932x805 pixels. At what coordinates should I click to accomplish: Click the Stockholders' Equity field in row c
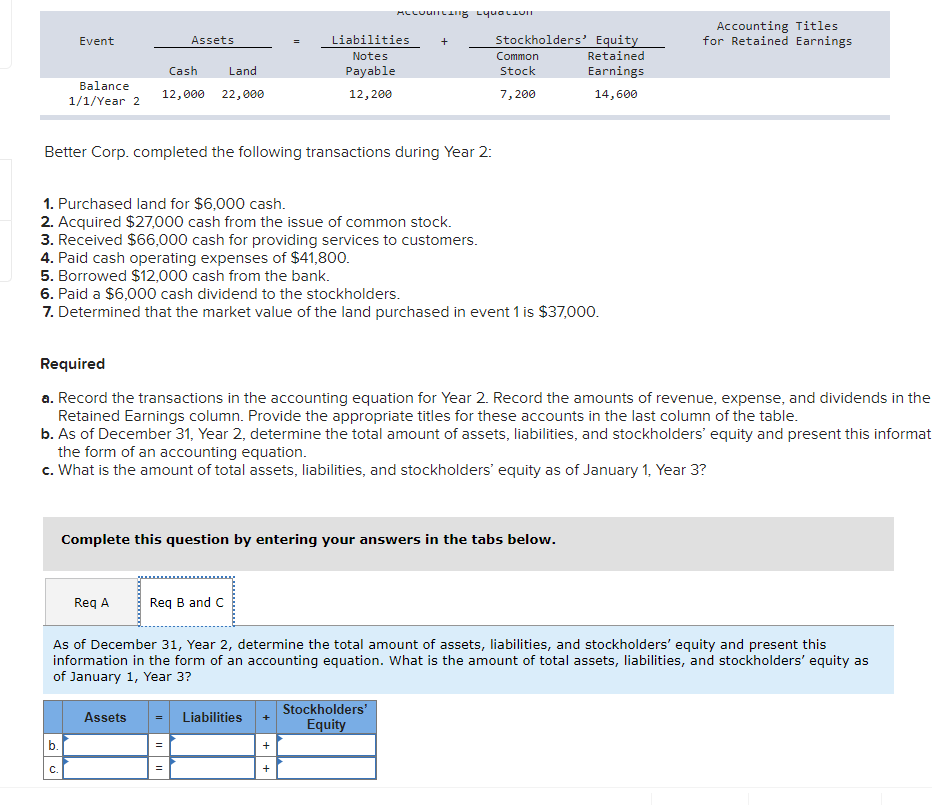tap(326, 768)
